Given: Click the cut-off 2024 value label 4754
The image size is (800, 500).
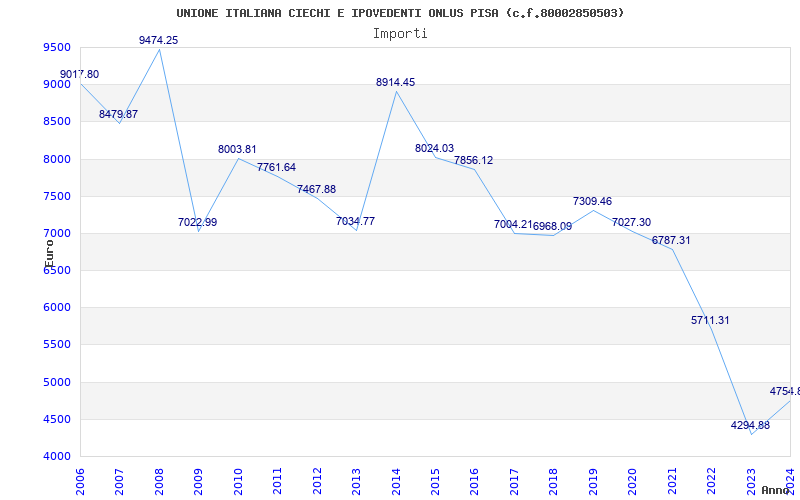Looking at the screenshot, I should tap(785, 391).
